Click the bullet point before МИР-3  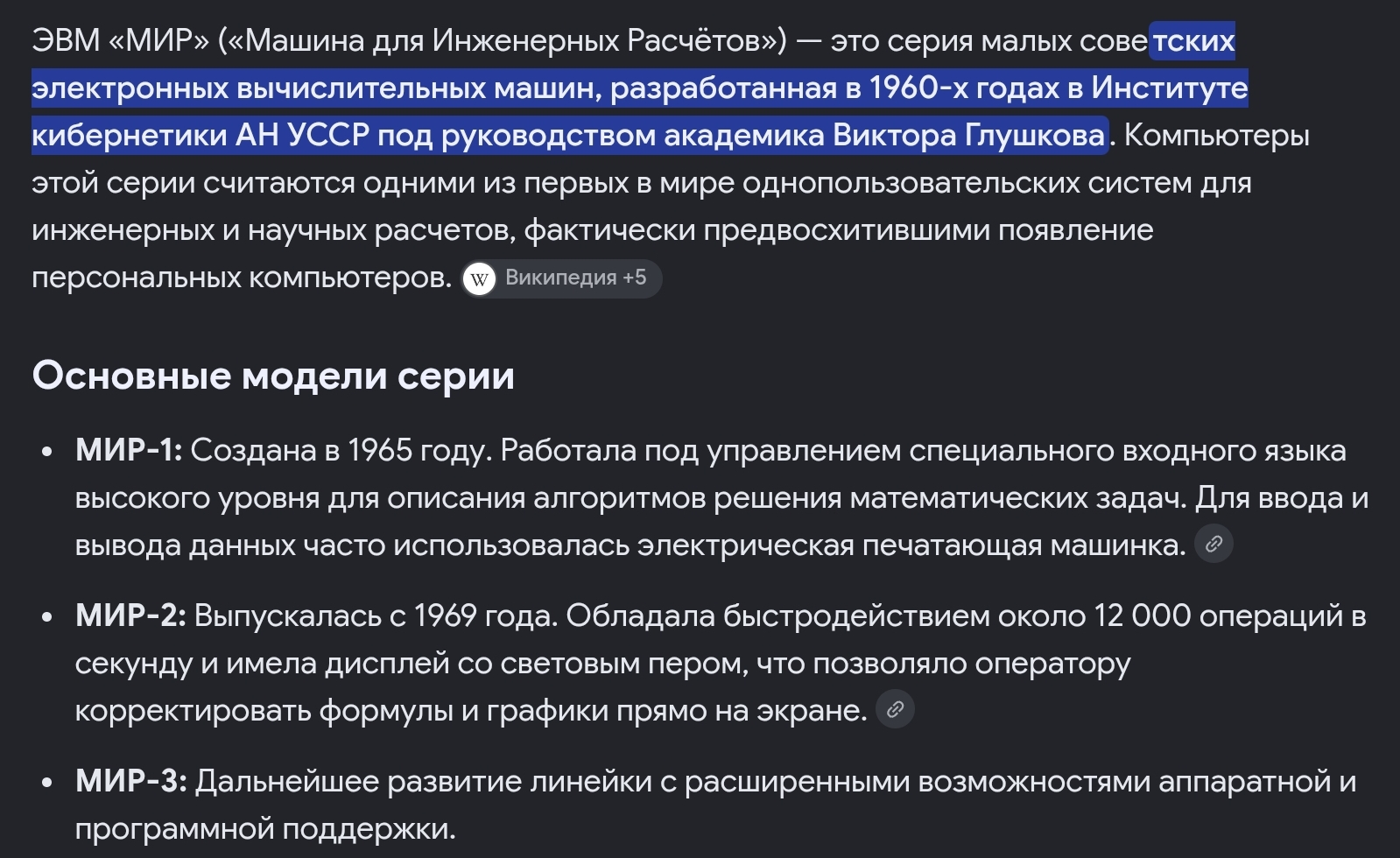click(x=47, y=783)
